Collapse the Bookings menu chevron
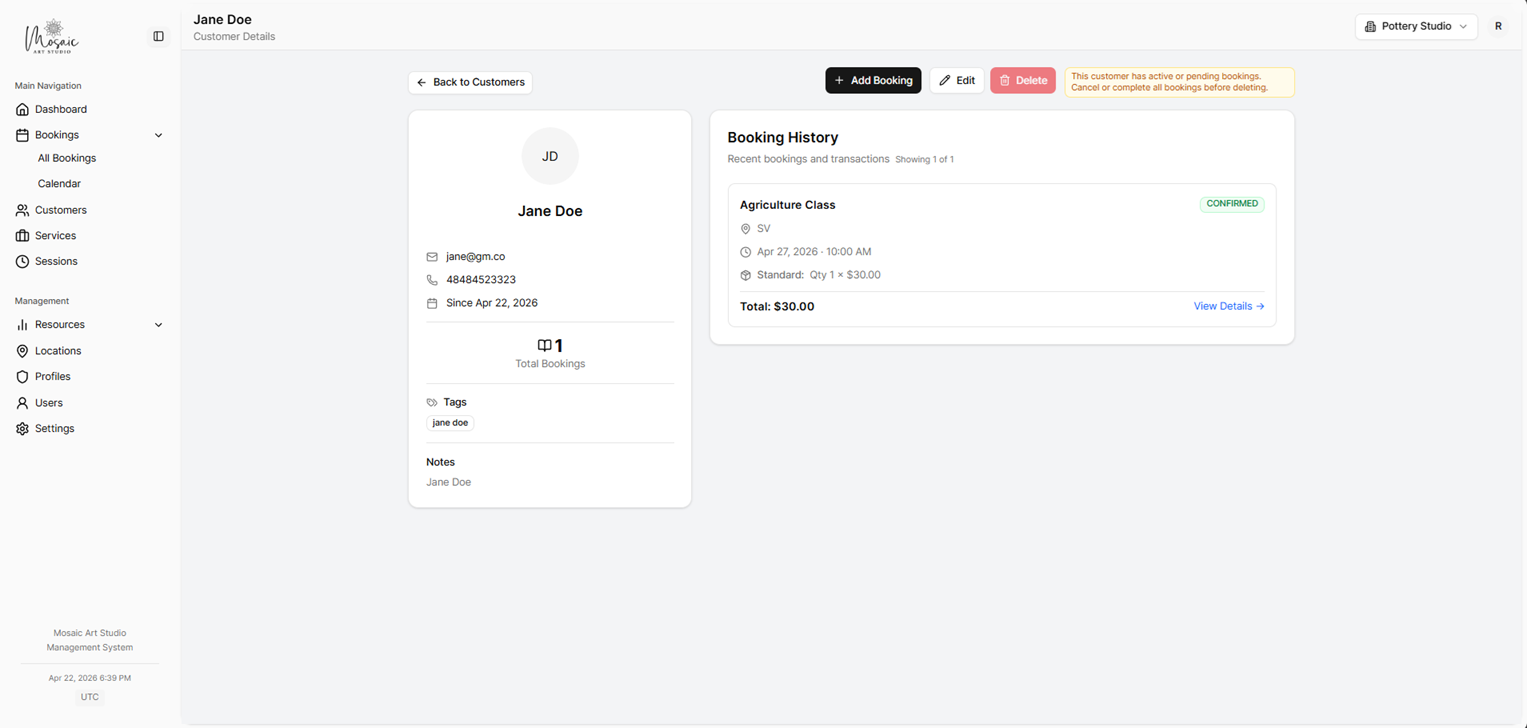Image resolution: width=1527 pixels, height=728 pixels. click(158, 134)
